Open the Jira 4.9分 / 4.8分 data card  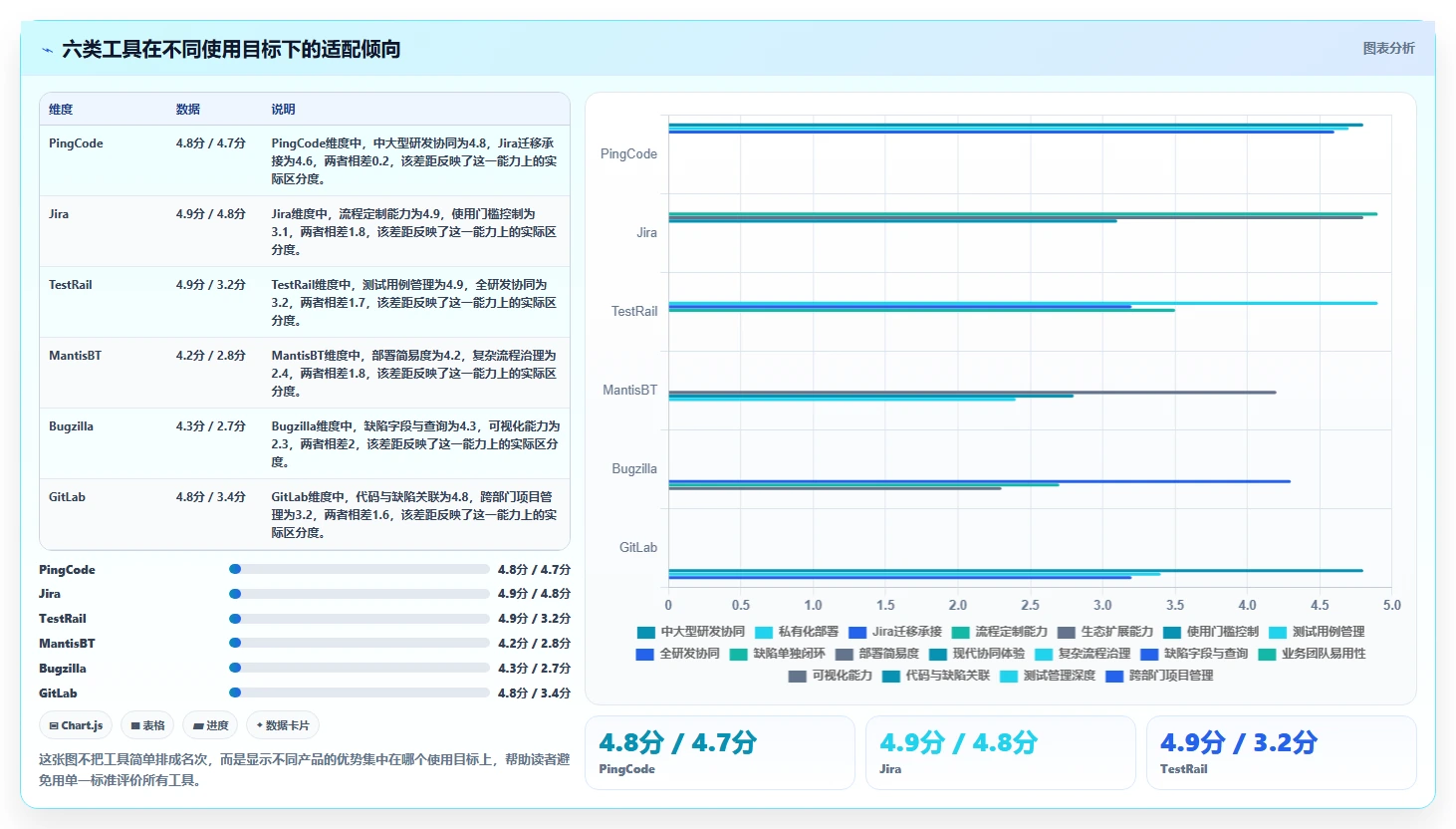1000,752
